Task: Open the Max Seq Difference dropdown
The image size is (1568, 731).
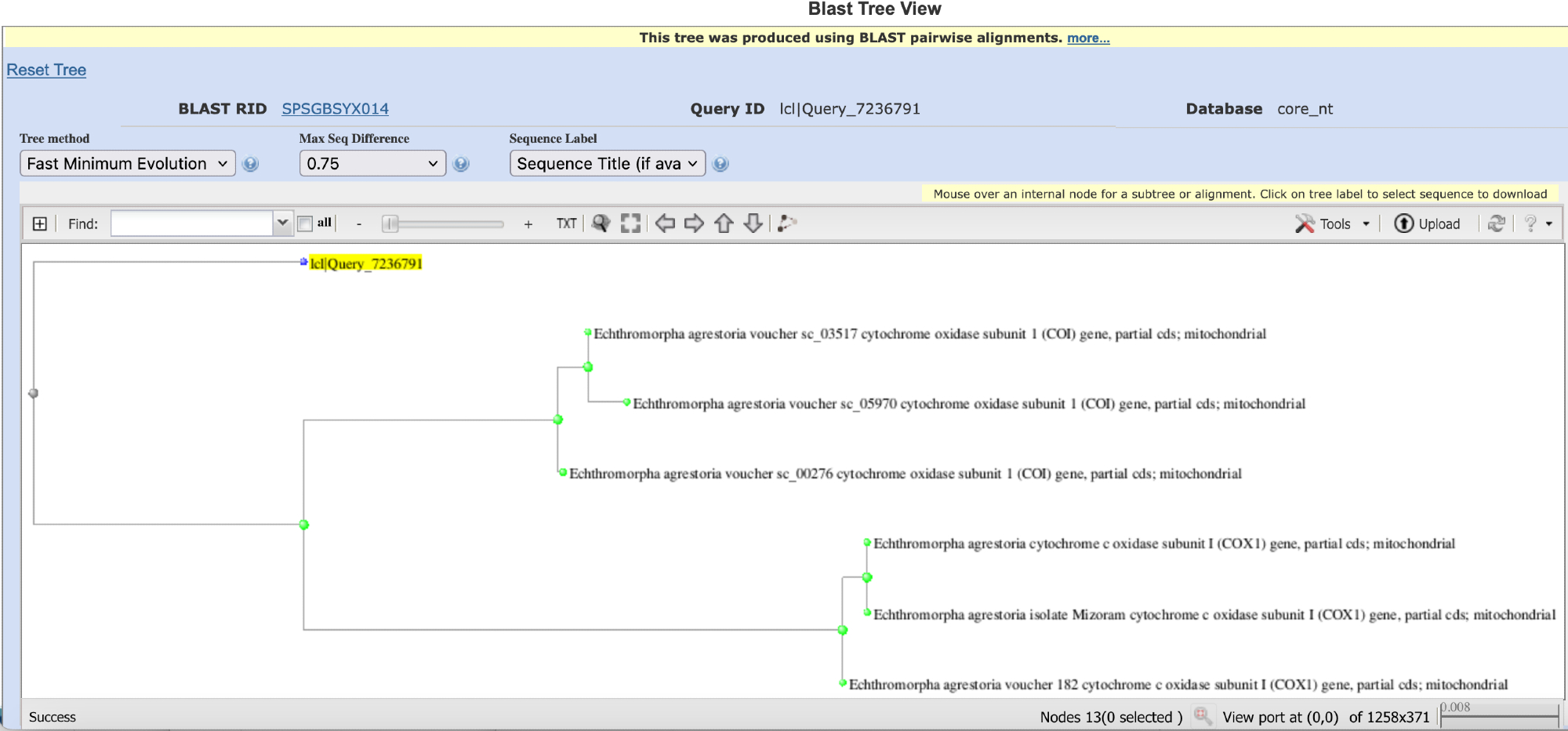Action: coord(372,163)
